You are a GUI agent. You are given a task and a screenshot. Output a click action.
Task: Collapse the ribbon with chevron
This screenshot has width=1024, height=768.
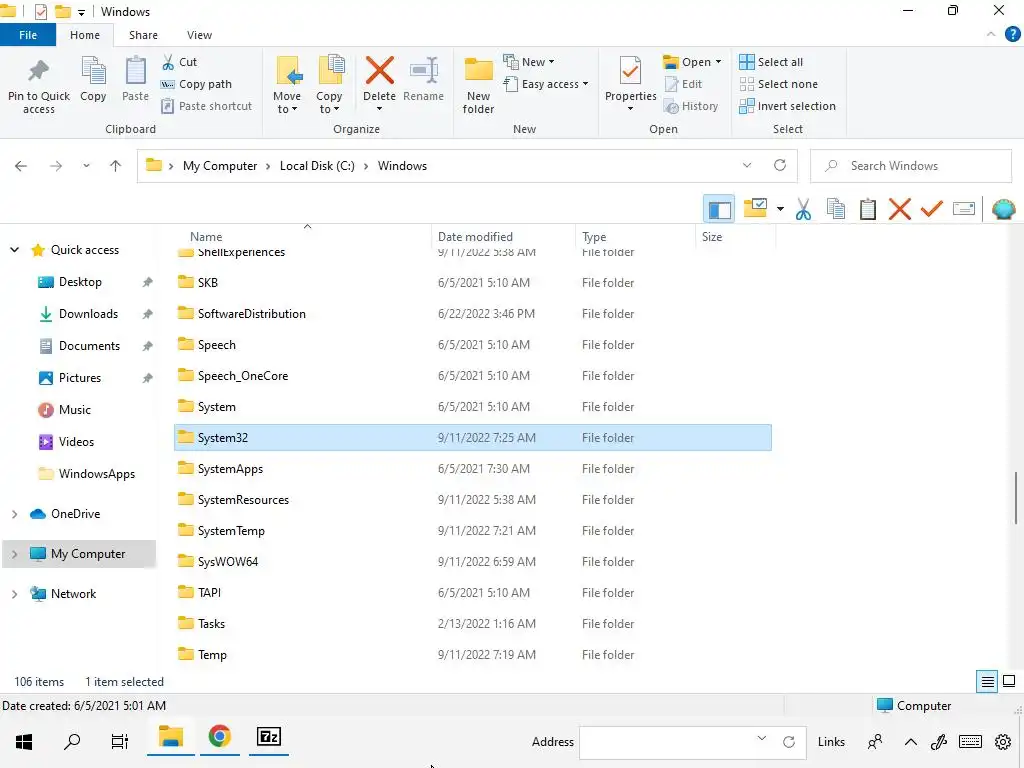coord(991,34)
